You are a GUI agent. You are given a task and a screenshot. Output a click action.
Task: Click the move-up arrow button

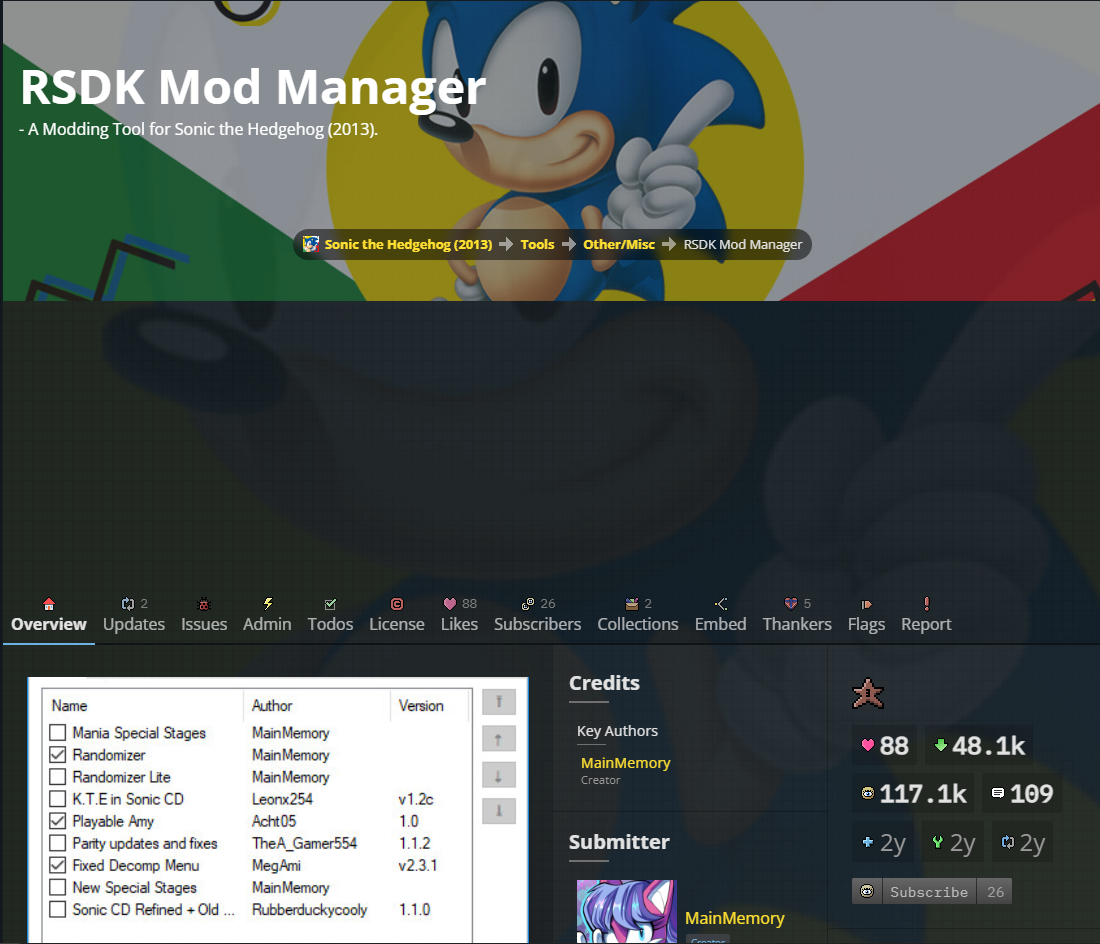(499, 738)
